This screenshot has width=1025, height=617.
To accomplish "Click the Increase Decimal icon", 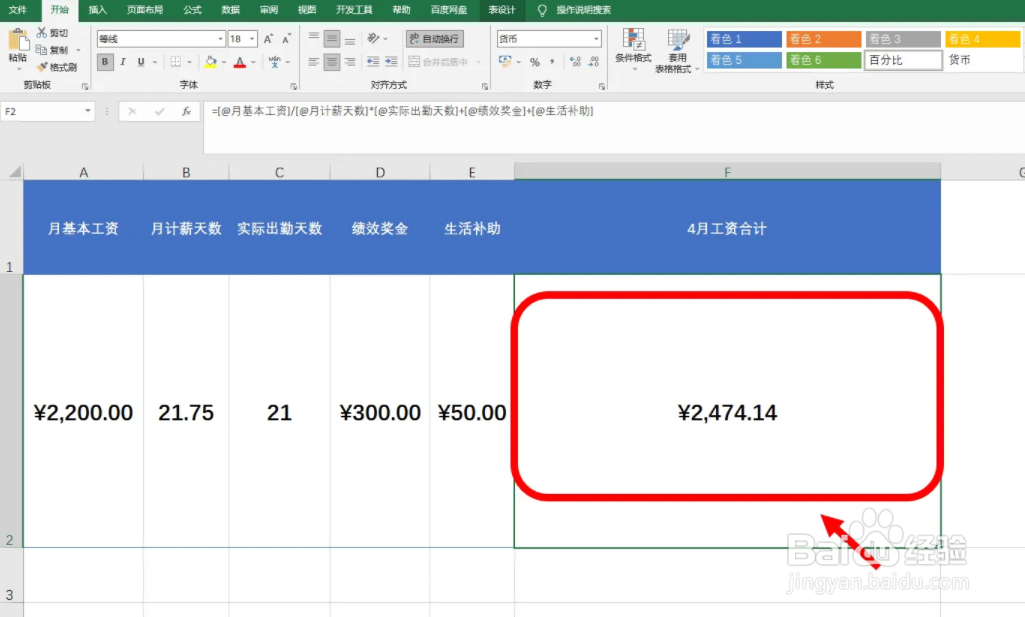I will click(573, 60).
